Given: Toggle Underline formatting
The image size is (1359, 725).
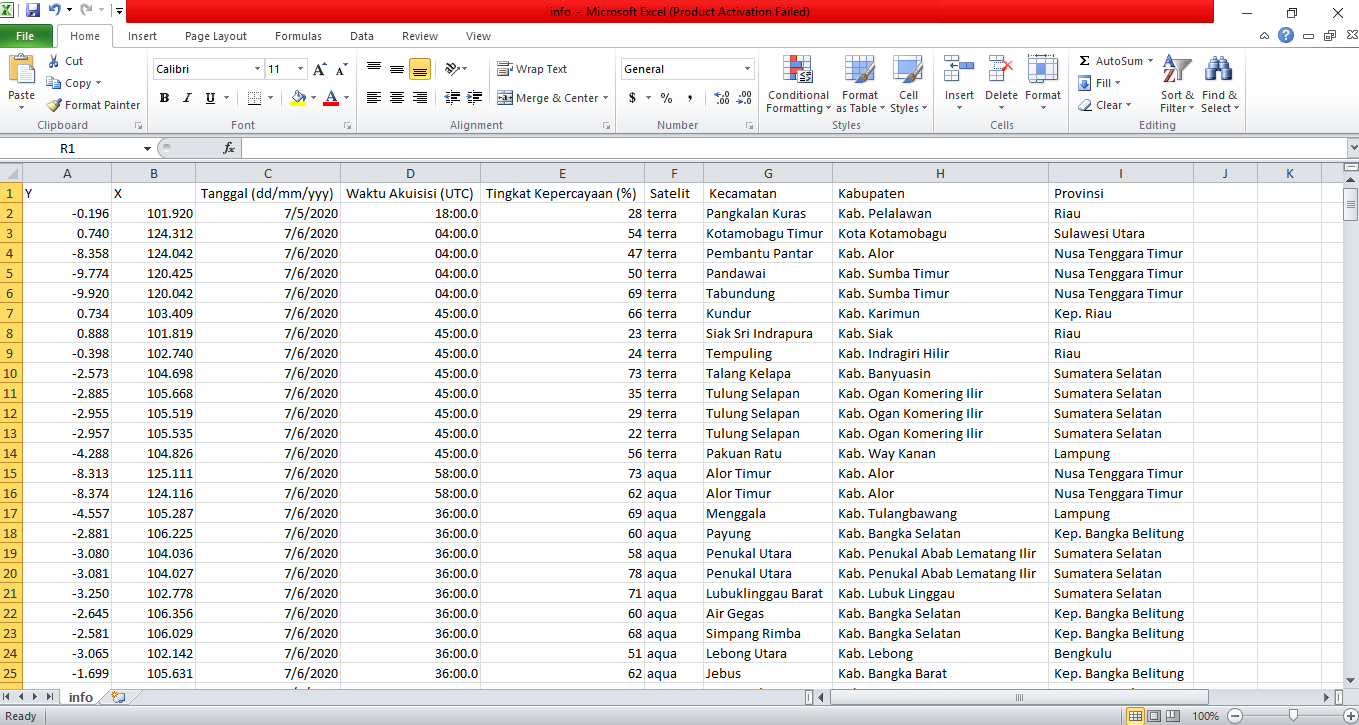Looking at the screenshot, I should point(210,98).
